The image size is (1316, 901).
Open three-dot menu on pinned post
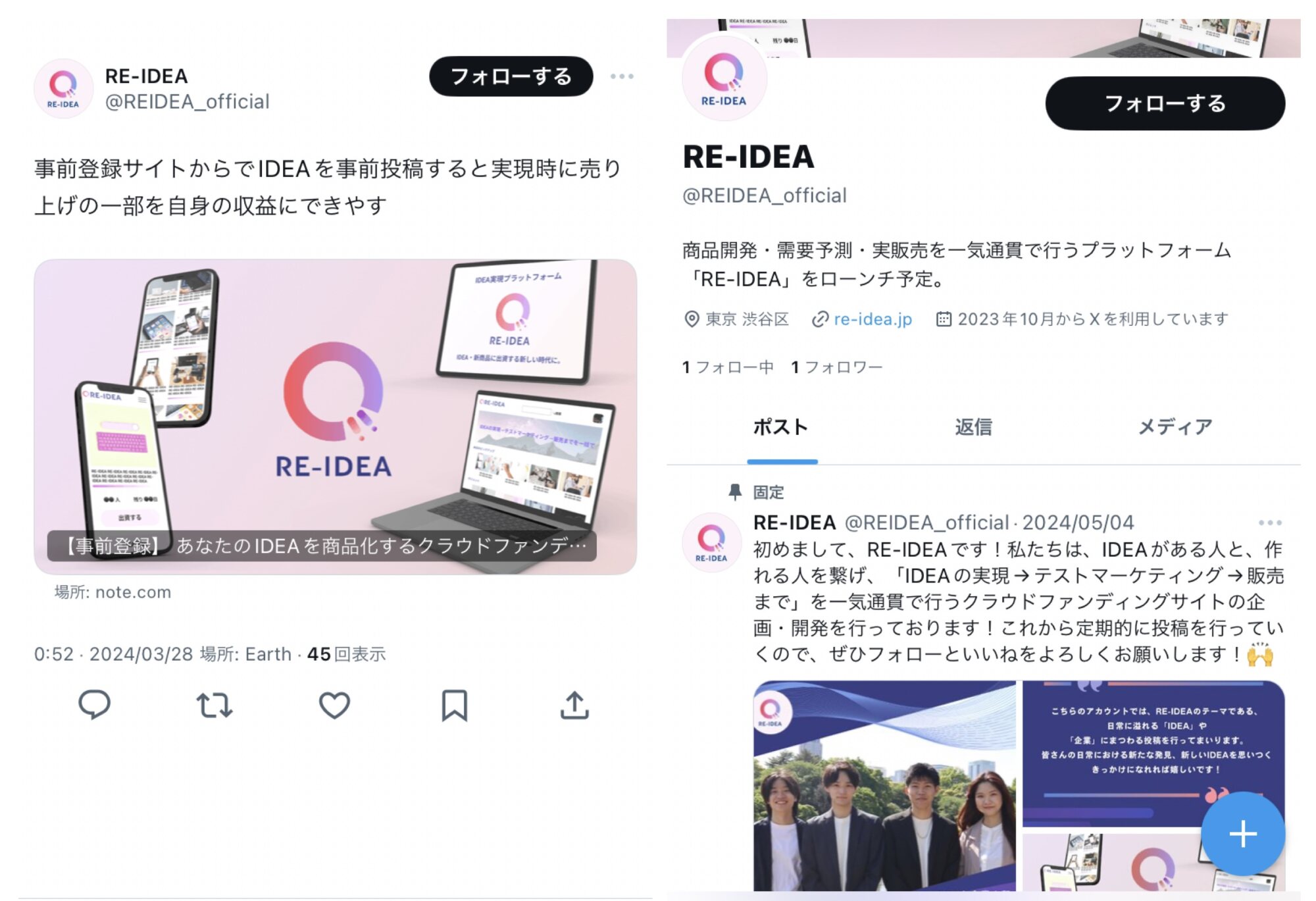[x=1270, y=523]
